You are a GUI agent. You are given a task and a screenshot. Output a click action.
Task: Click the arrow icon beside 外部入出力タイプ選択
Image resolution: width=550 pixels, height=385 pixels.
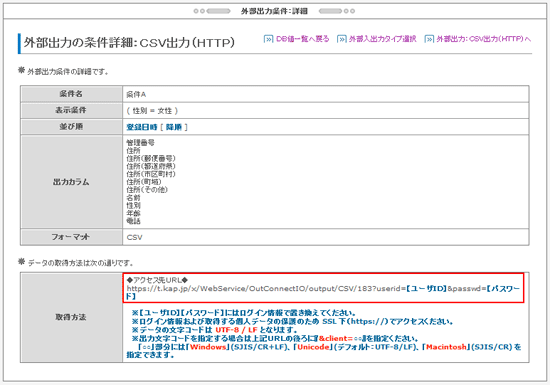tap(342, 39)
